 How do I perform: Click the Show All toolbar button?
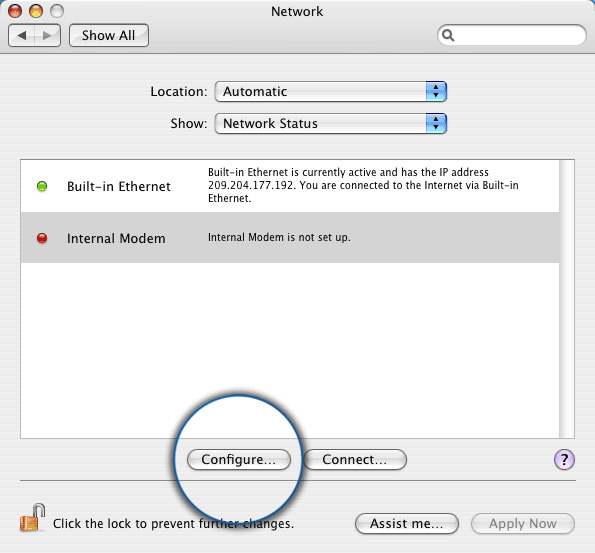(109, 36)
